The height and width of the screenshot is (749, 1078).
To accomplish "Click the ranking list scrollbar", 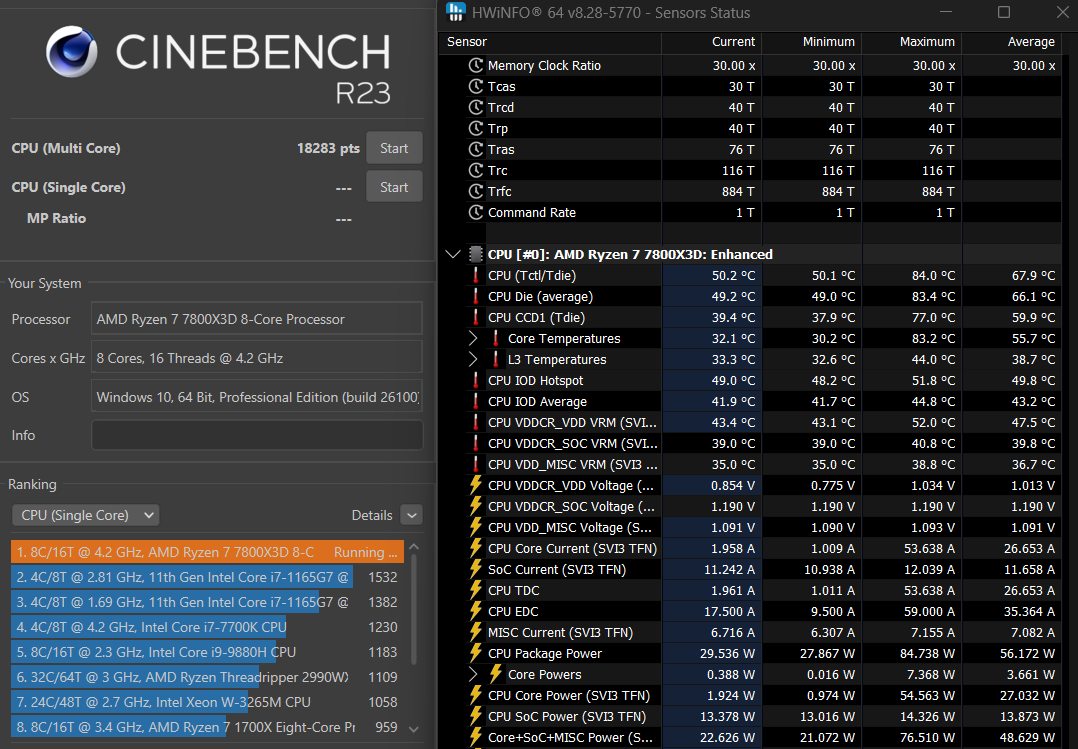I will click(414, 611).
